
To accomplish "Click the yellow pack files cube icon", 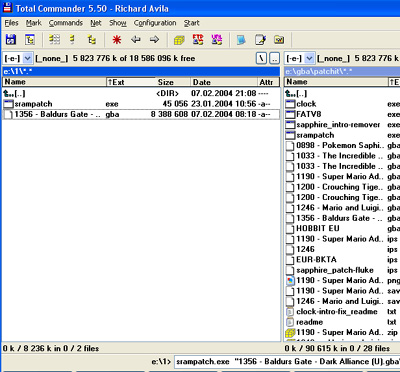I will click(x=179, y=40).
